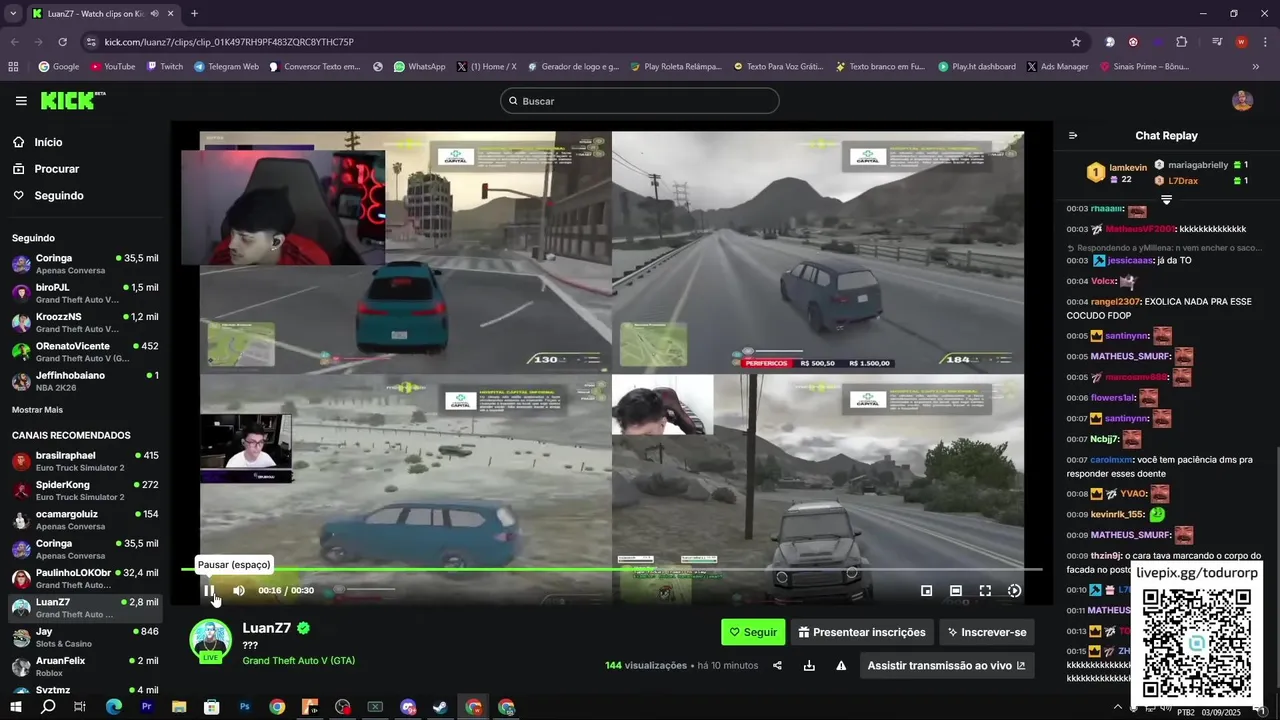Open the Coringa channel under Seguindo
Viewport: 1280px width, 720px height.
pos(85,264)
